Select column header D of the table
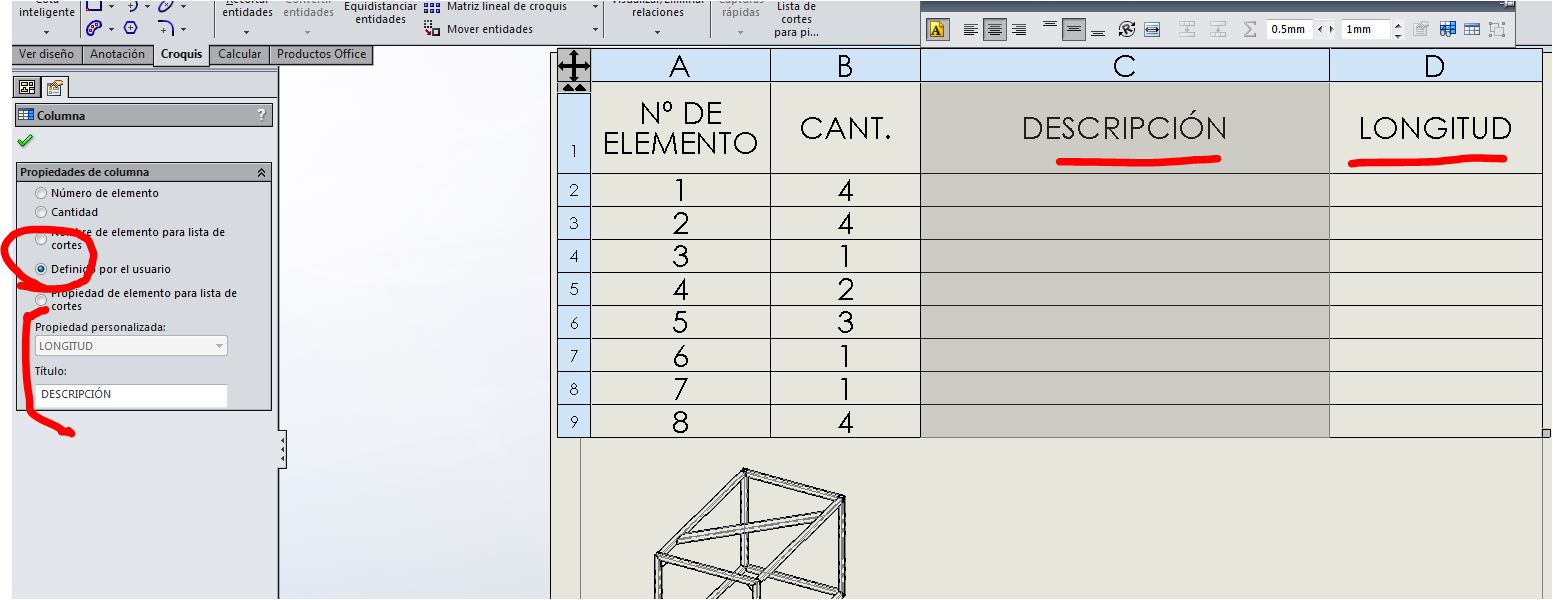 (x=1435, y=66)
